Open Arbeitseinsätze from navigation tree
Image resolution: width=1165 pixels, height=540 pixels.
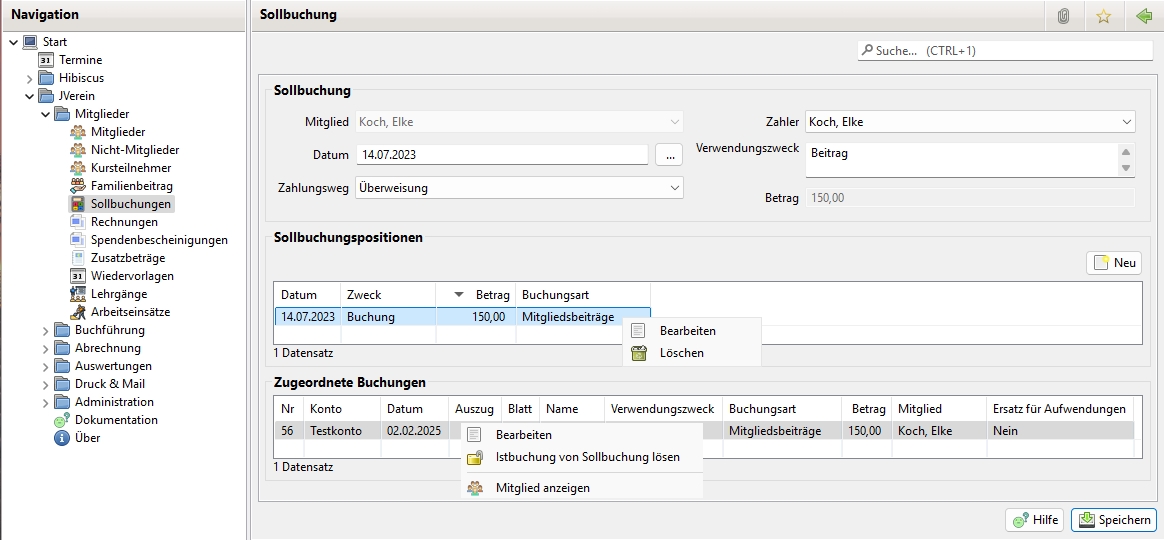[130, 312]
